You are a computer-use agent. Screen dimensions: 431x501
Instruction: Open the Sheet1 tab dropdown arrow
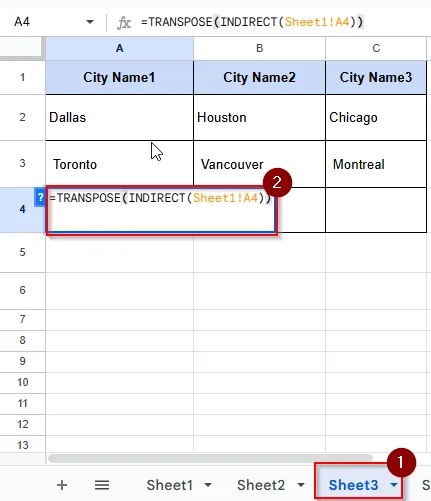[x=208, y=485]
